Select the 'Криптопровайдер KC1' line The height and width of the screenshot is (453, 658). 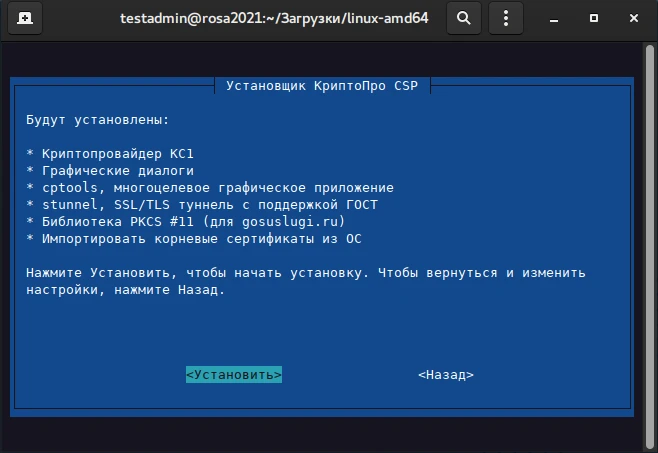(x=110, y=154)
